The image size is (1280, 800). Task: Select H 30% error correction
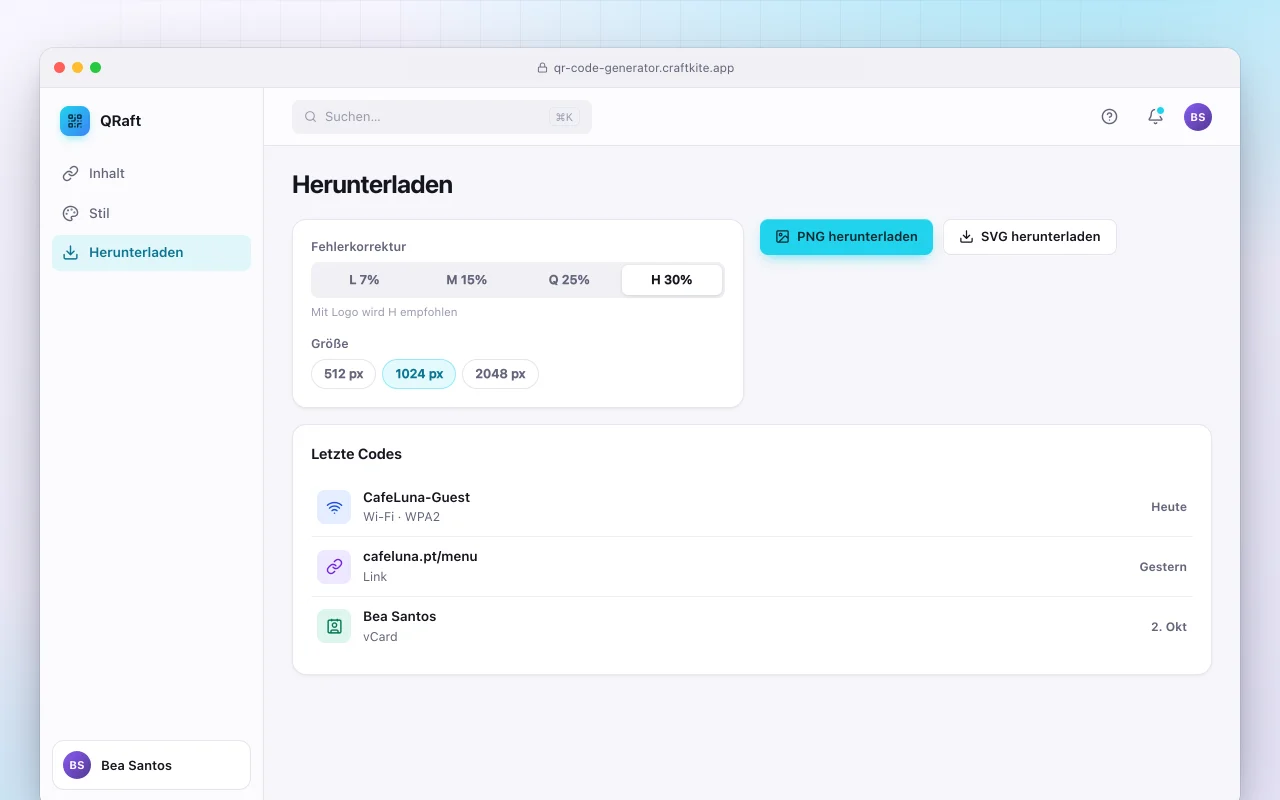click(x=672, y=280)
